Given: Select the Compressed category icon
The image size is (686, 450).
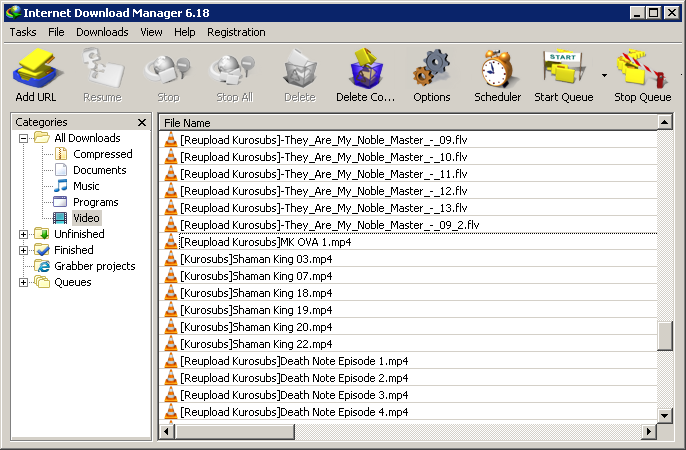Looking at the screenshot, I should tap(61, 154).
